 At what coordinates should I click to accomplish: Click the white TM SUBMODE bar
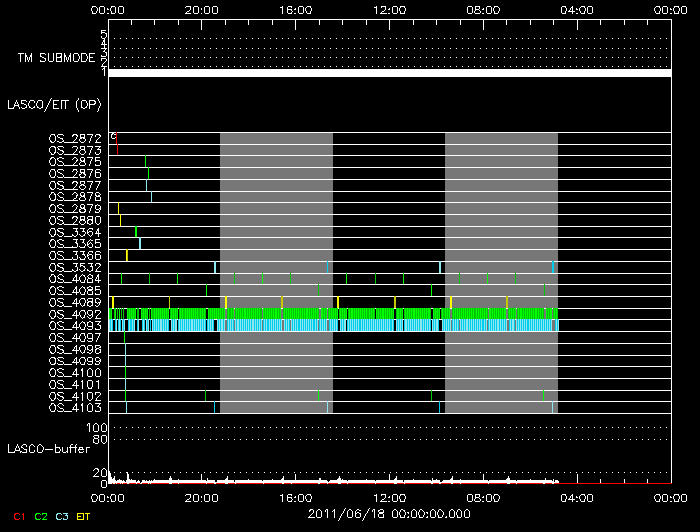pos(389,73)
